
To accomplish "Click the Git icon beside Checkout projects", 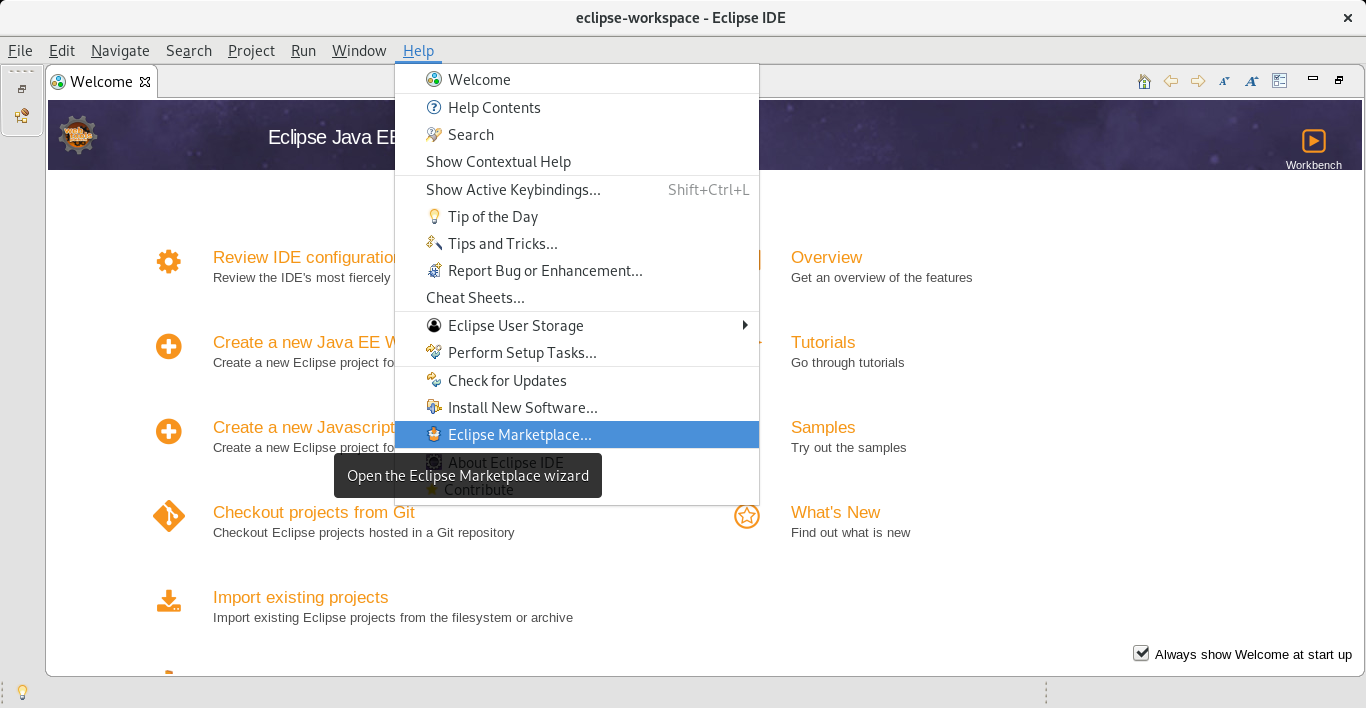I will pos(169,516).
